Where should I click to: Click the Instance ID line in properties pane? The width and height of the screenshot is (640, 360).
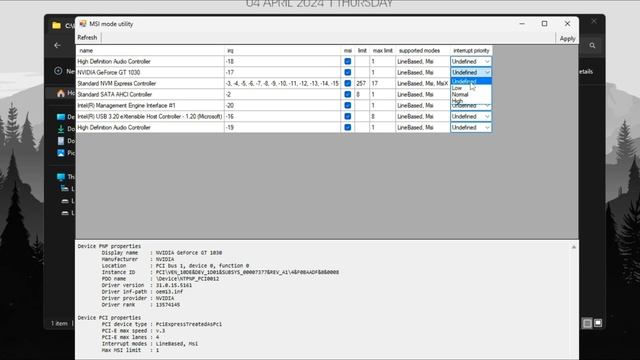coord(220,272)
